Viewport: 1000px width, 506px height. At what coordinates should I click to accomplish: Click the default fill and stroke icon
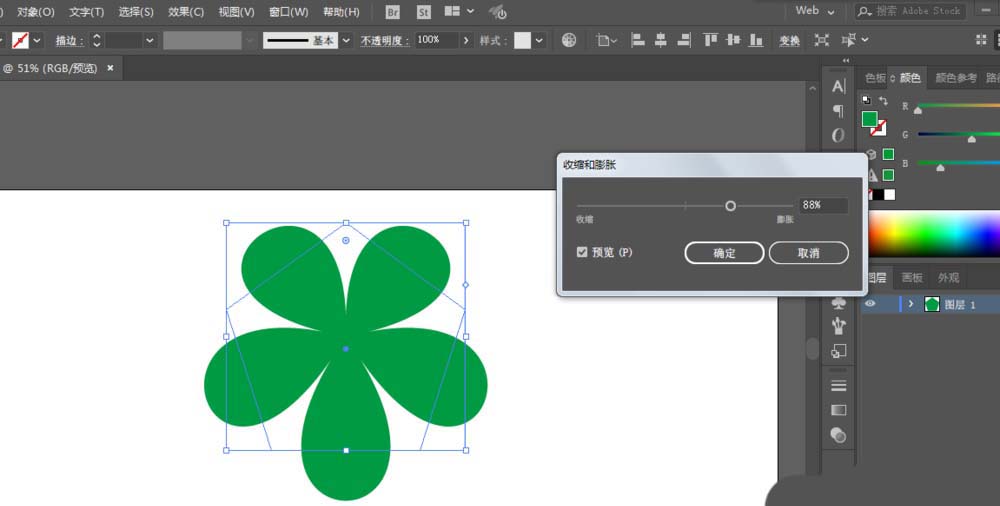click(866, 100)
